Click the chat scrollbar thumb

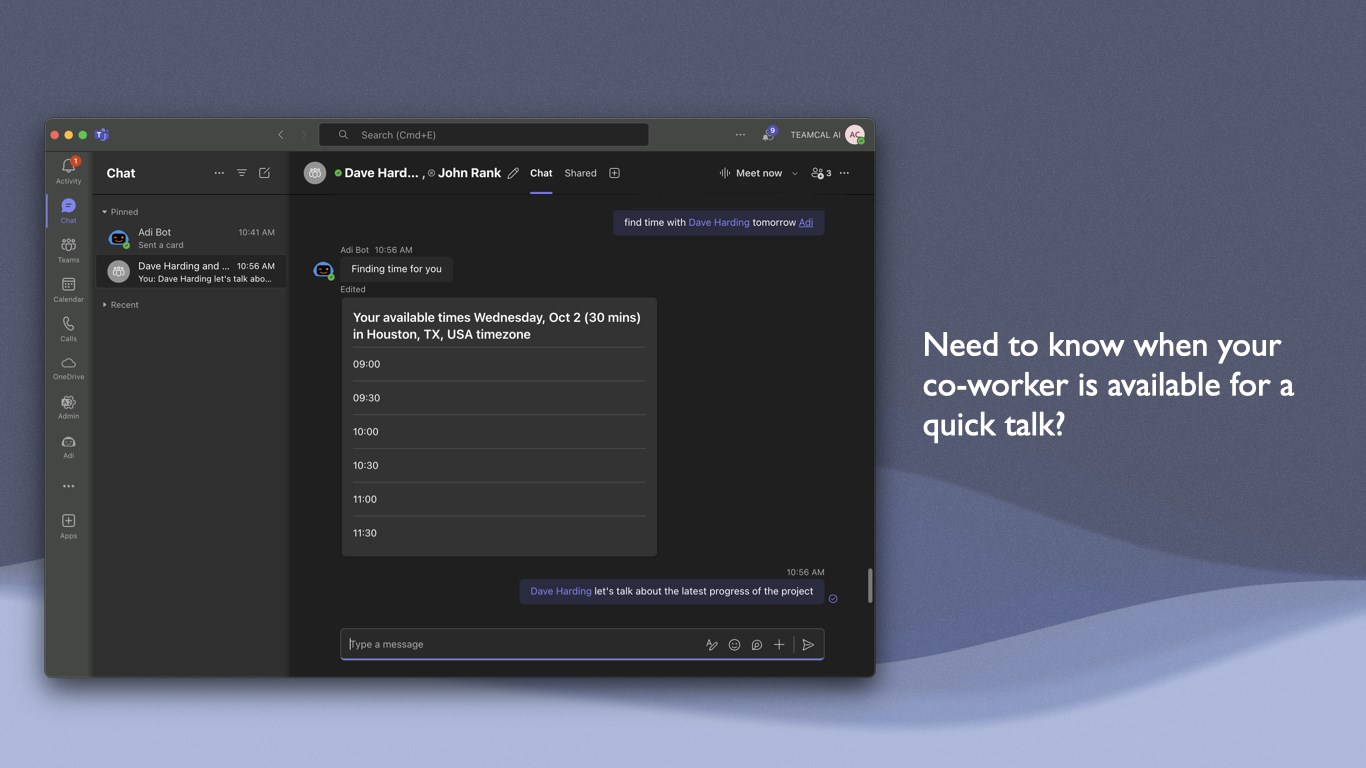click(870, 585)
